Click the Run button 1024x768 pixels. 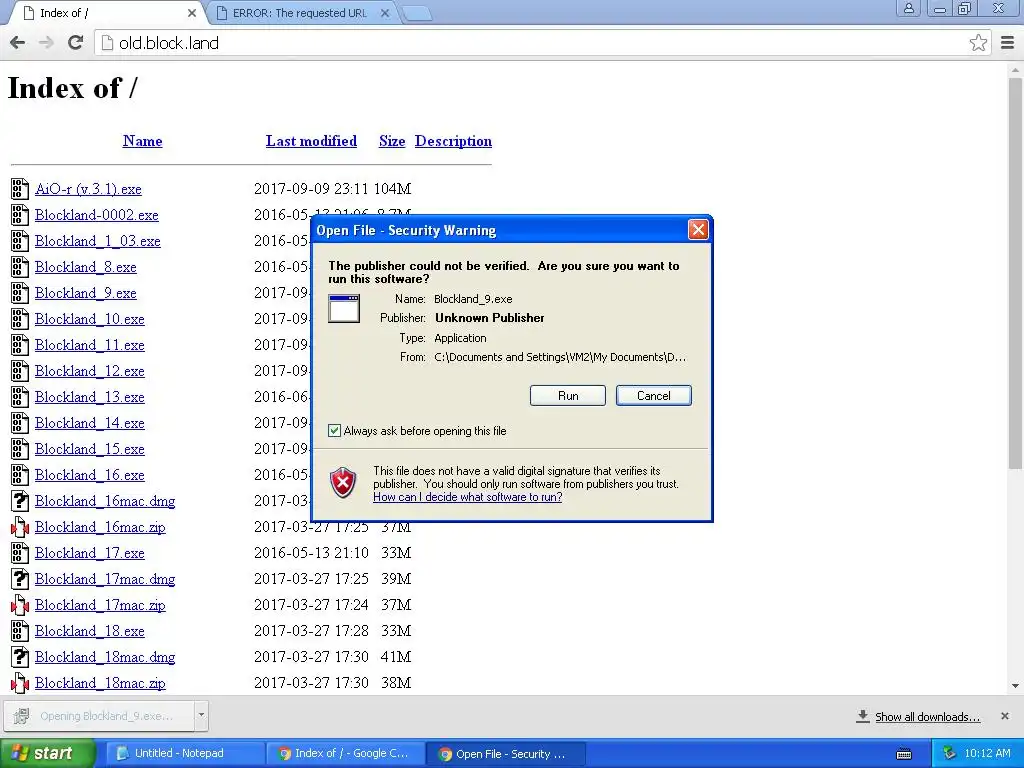click(x=568, y=396)
